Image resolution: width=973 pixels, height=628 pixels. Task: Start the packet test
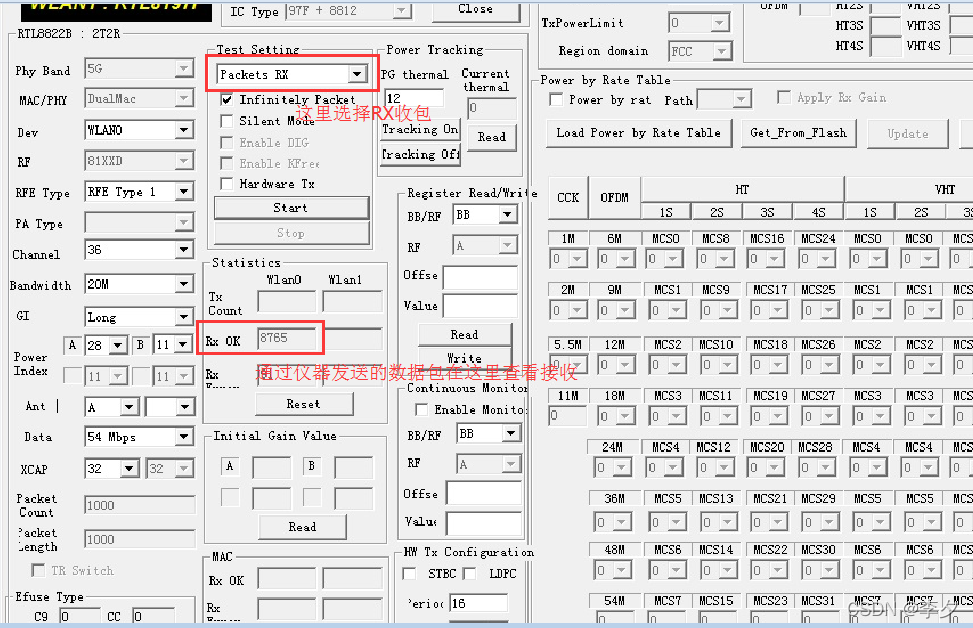pos(291,208)
